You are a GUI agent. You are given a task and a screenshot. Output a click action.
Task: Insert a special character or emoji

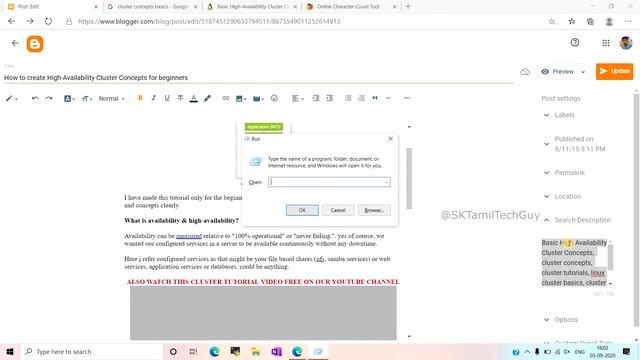point(274,98)
